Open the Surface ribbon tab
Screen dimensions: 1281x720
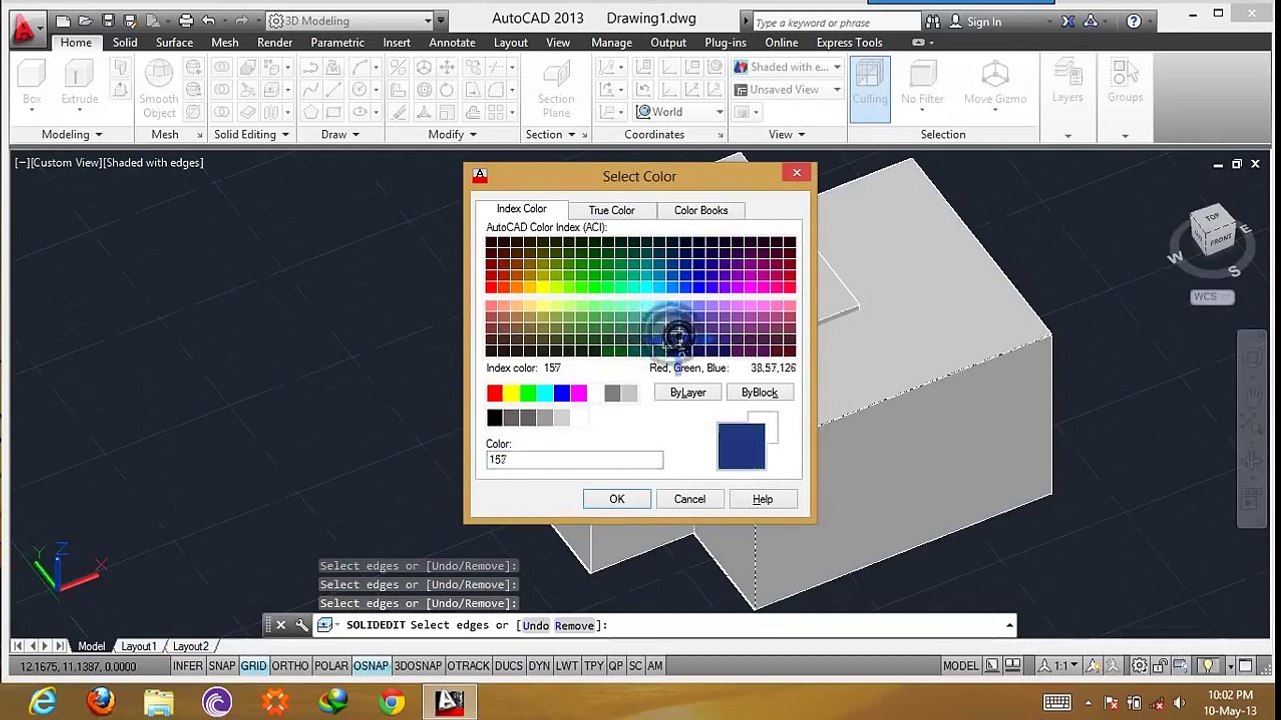(174, 43)
